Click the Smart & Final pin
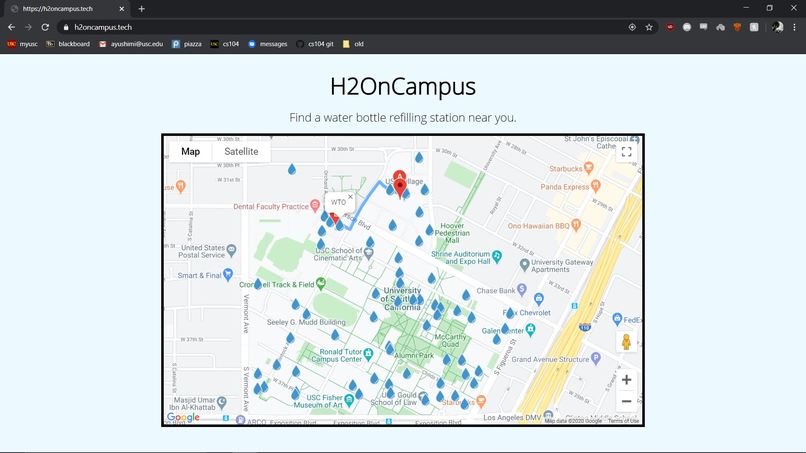 point(228,275)
